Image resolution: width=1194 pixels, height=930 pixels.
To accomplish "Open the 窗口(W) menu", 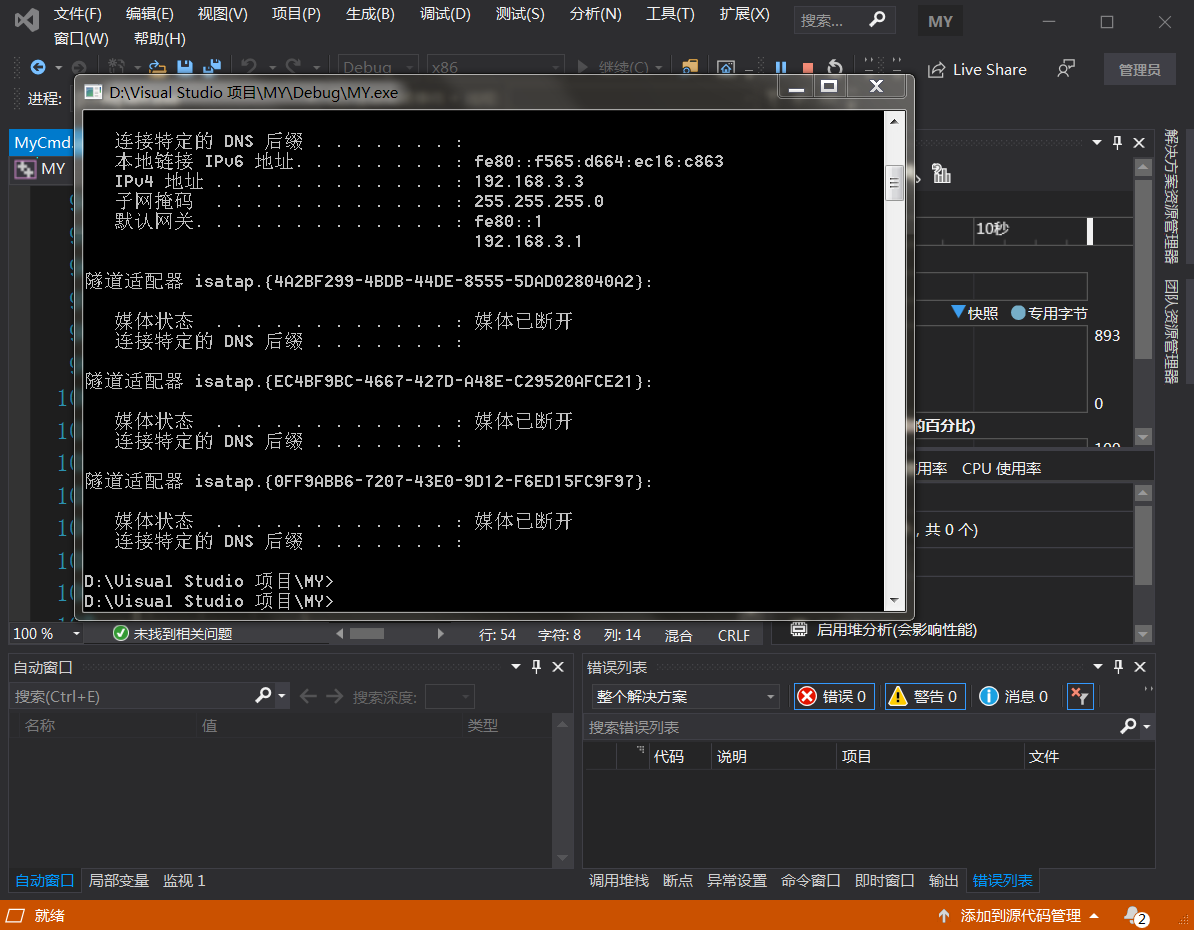I will click(81, 38).
